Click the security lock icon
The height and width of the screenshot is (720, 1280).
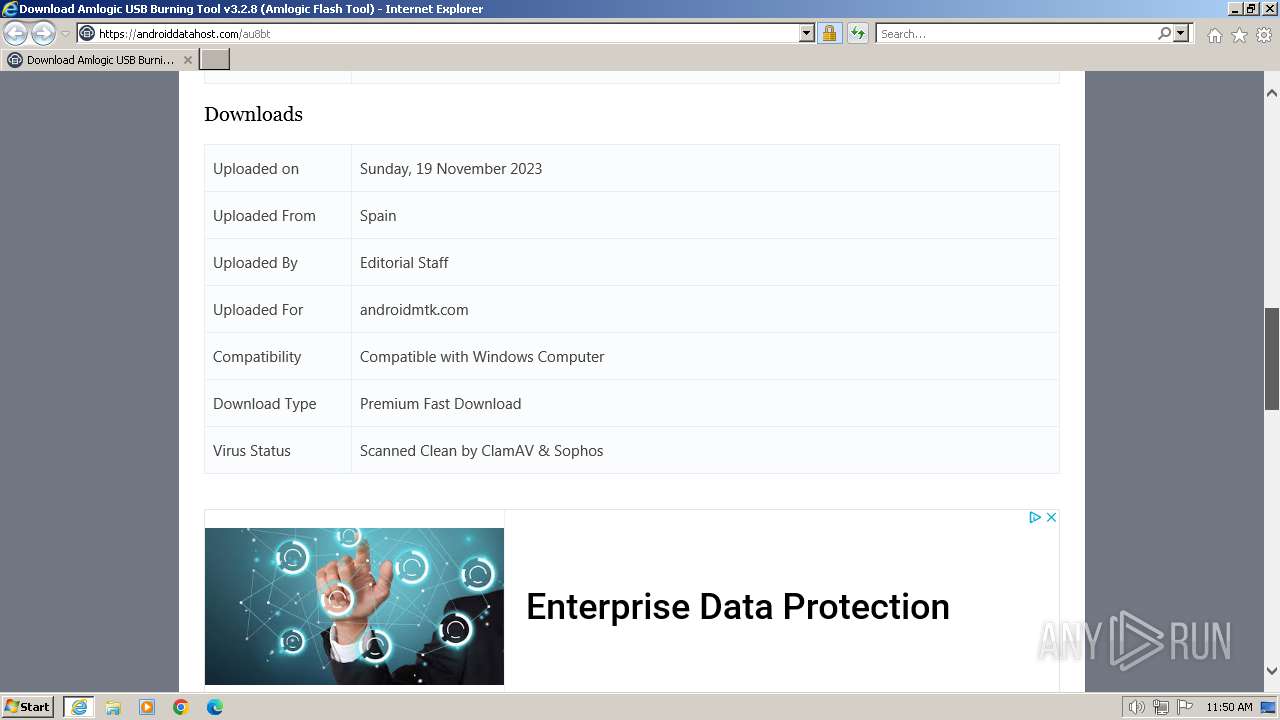click(x=829, y=33)
